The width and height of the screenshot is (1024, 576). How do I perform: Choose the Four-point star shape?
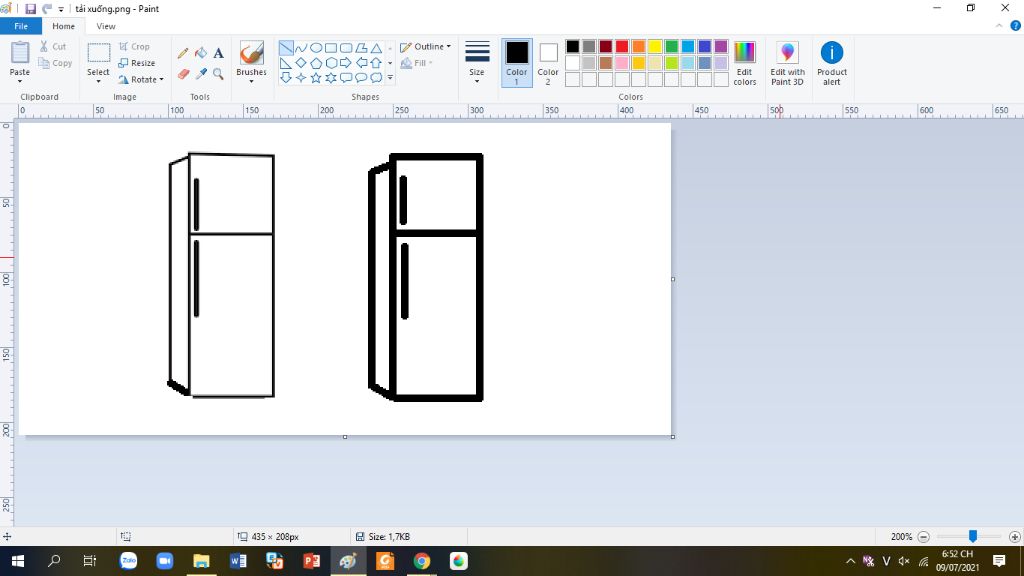click(x=301, y=78)
